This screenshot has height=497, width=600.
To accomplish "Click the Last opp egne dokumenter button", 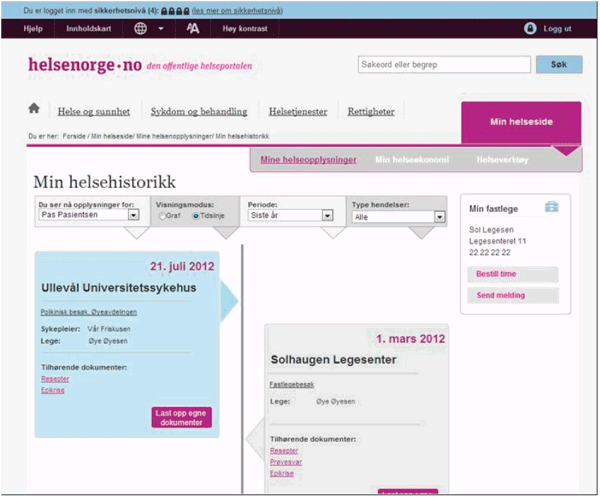I will coord(181,417).
